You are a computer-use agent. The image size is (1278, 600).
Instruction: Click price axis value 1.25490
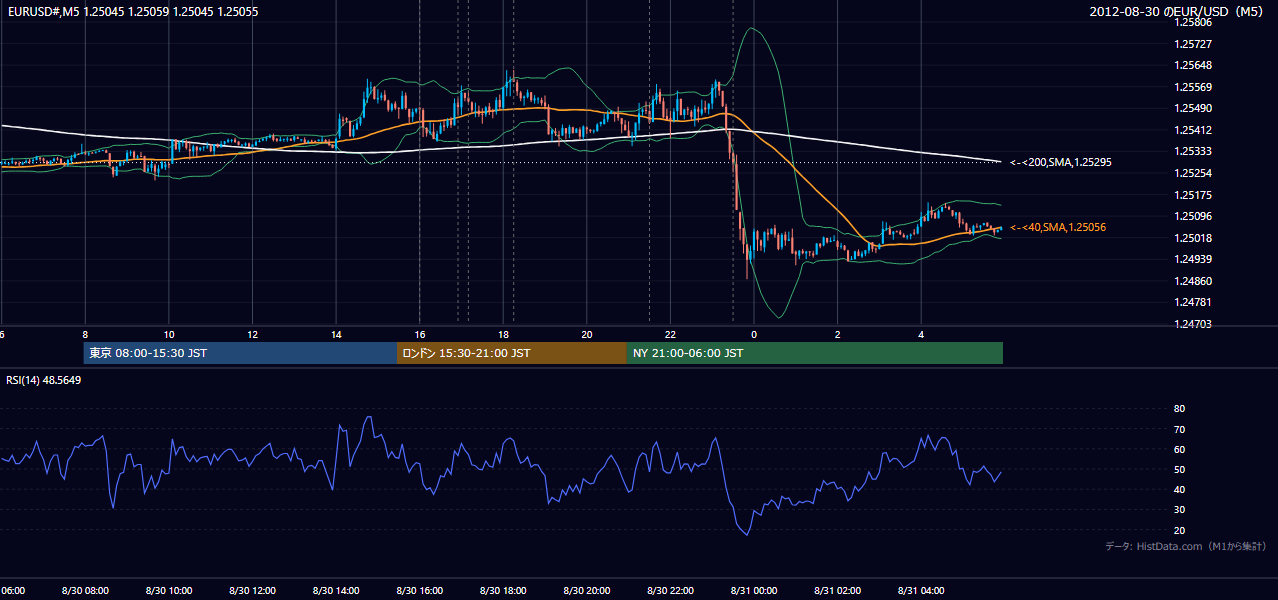(1193, 109)
